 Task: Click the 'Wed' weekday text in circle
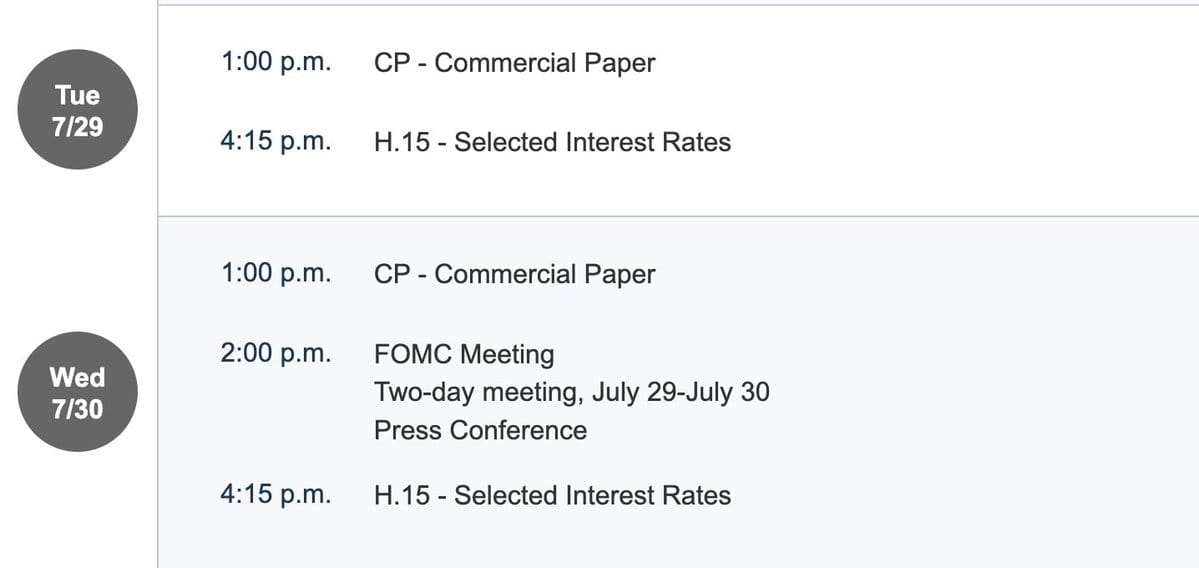click(x=77, y=377)
